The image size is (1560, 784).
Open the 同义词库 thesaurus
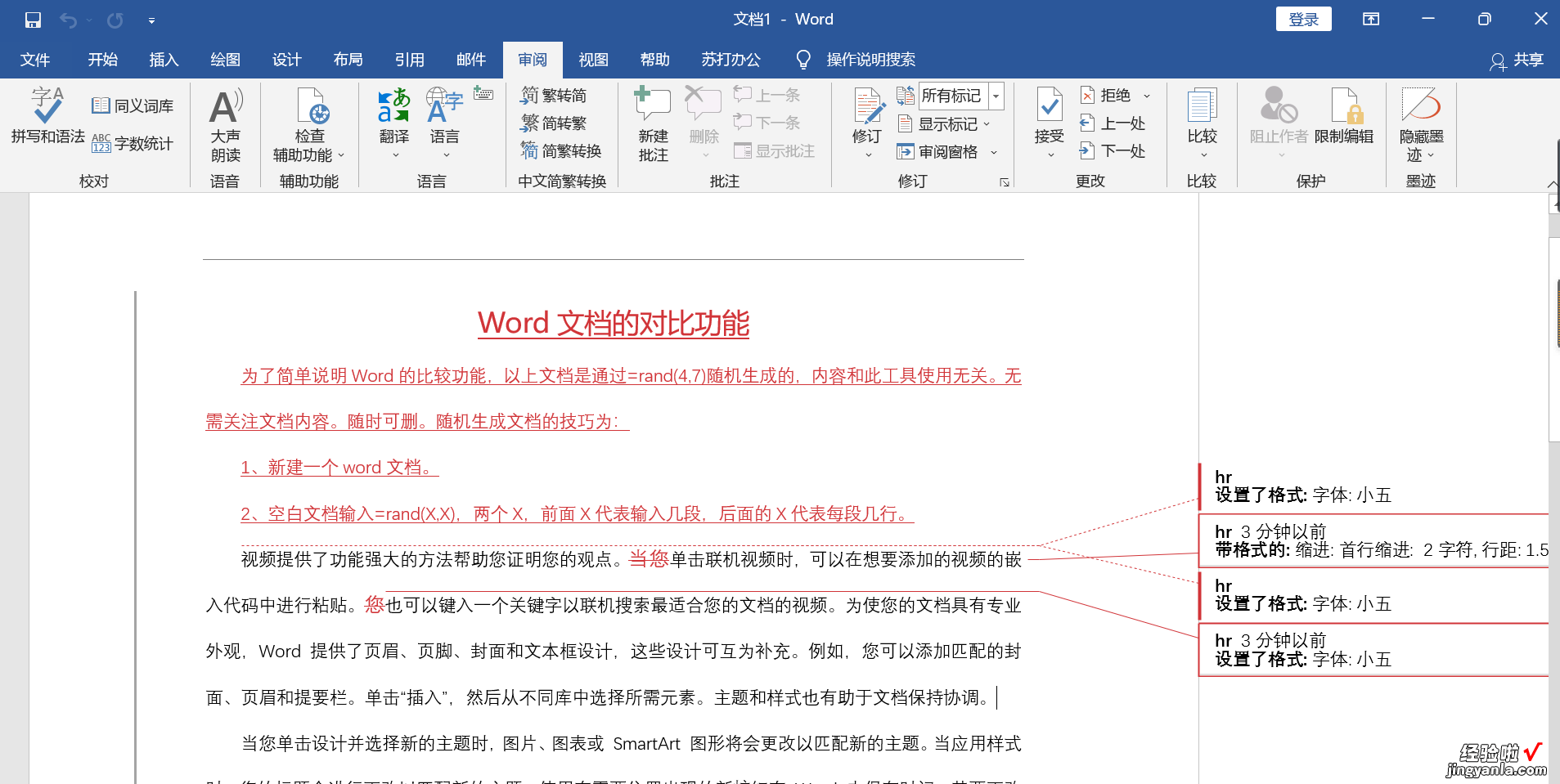[x=133, y=105]
